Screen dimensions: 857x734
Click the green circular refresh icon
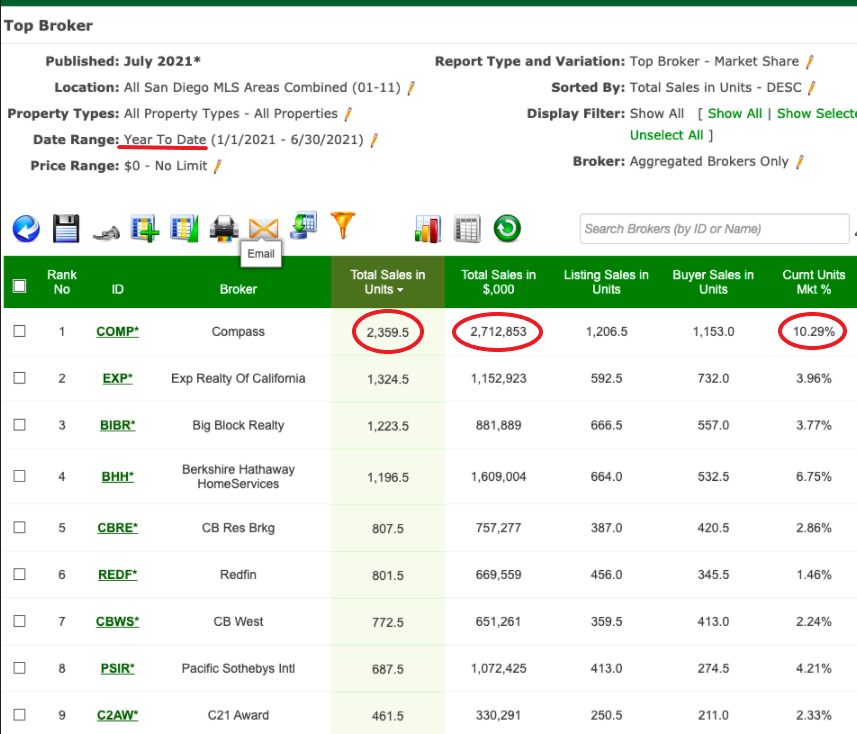click(507, 228)
